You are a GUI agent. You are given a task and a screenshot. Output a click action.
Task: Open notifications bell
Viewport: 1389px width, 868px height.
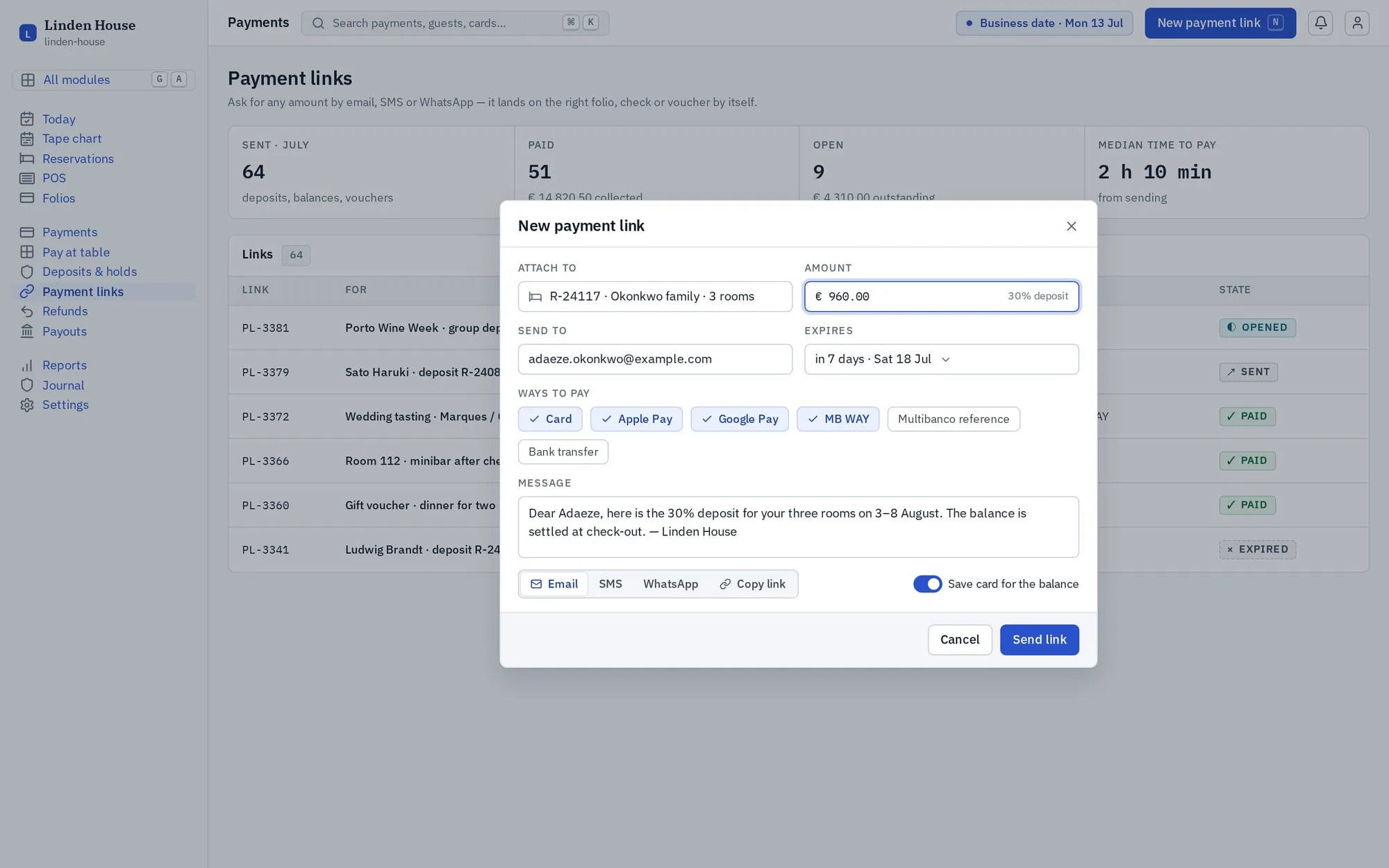click(x=1320, y=23)
